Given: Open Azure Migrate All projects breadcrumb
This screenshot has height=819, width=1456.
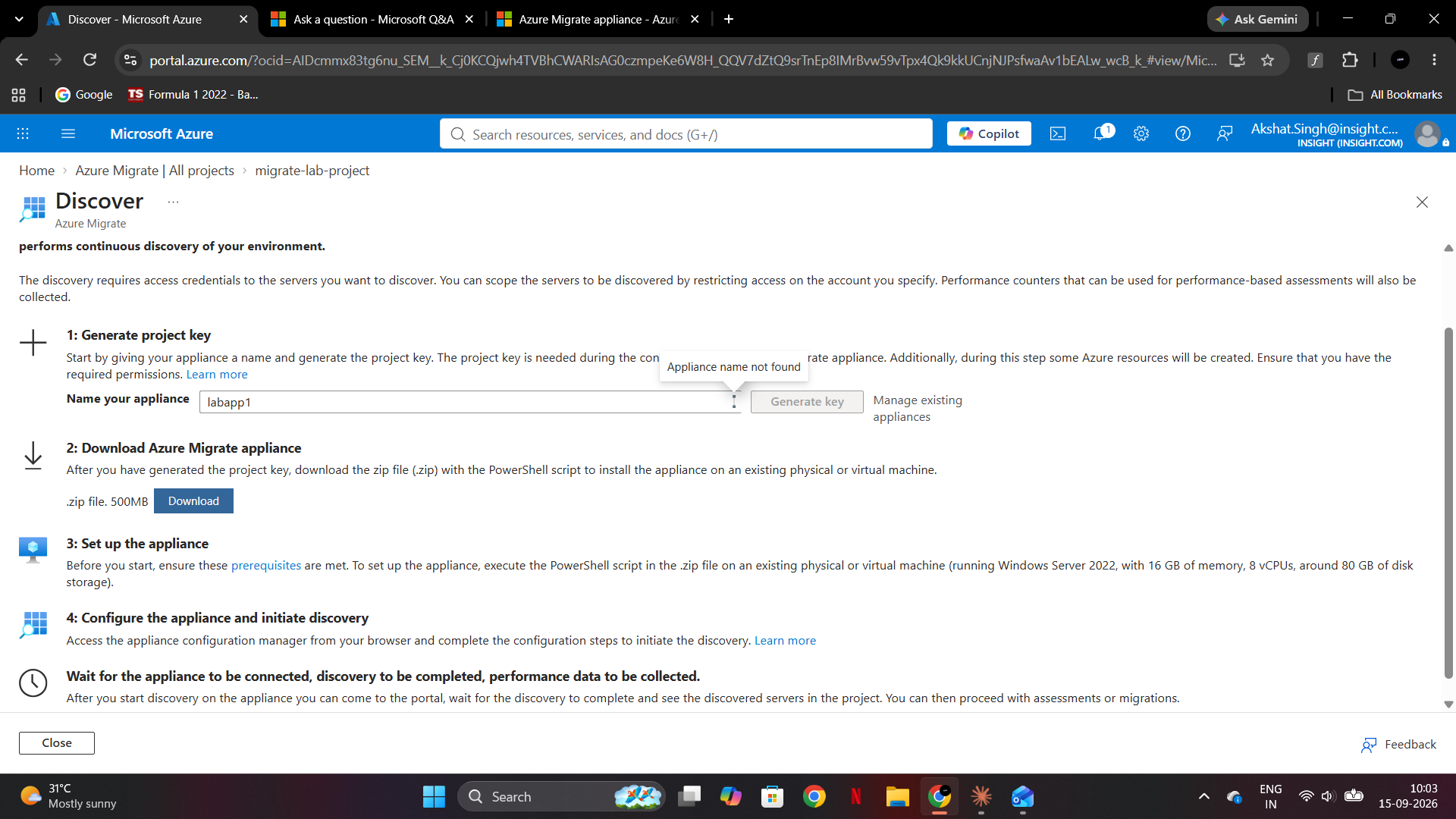Looking at the screenshot, I should click(155, 171).
